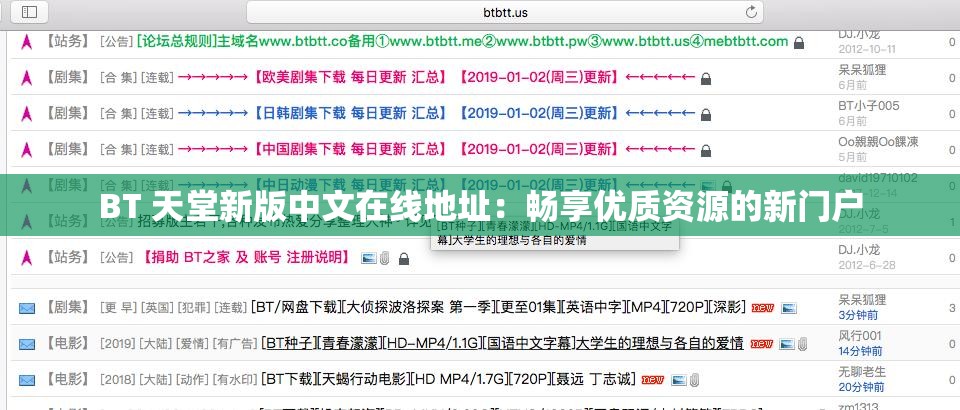
Task: Toggle the Safari sidebar button
Action: [29, 12]
